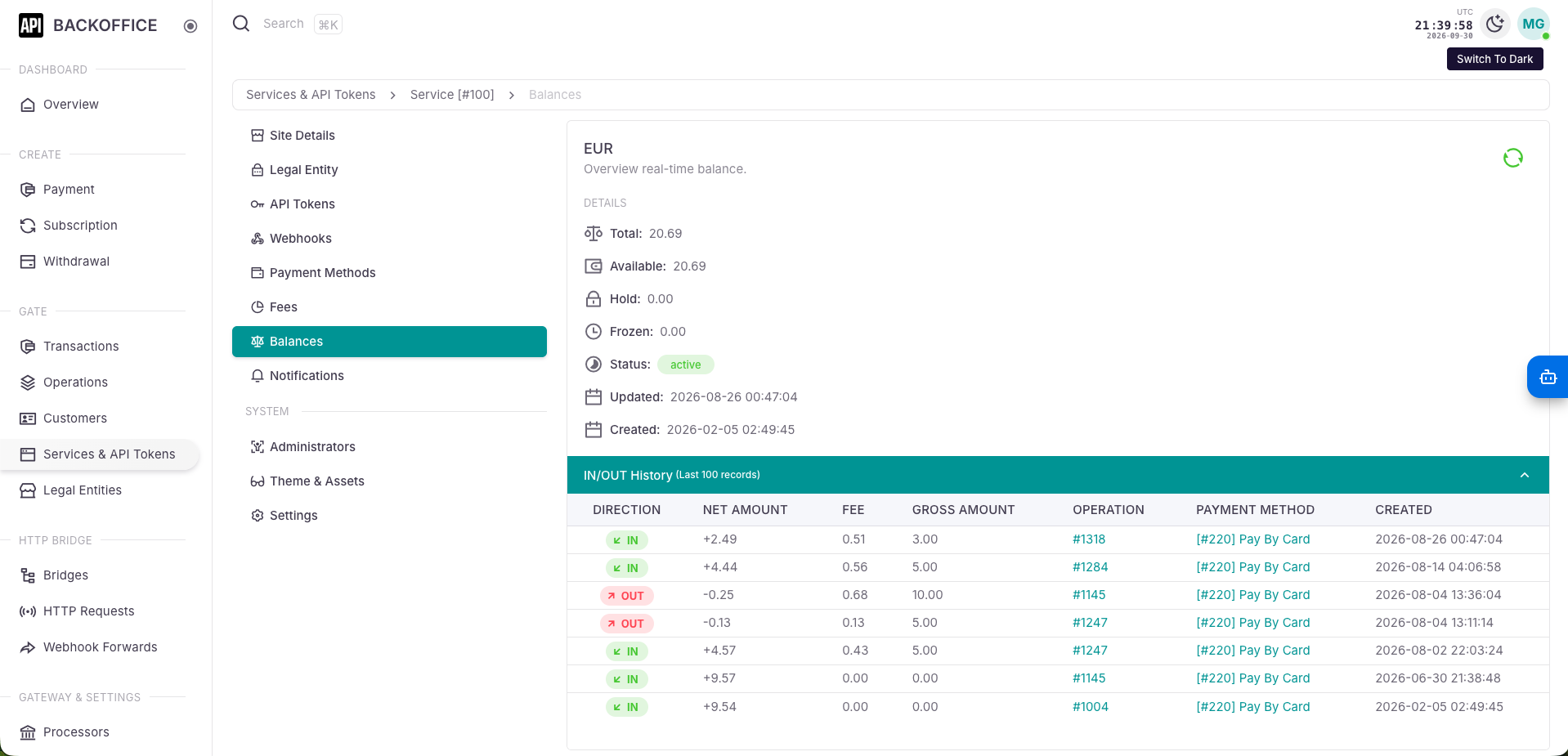1568x756 pixels.
Task: Collapse the IN/OUT History section chevron
Action: (1524, 475)
